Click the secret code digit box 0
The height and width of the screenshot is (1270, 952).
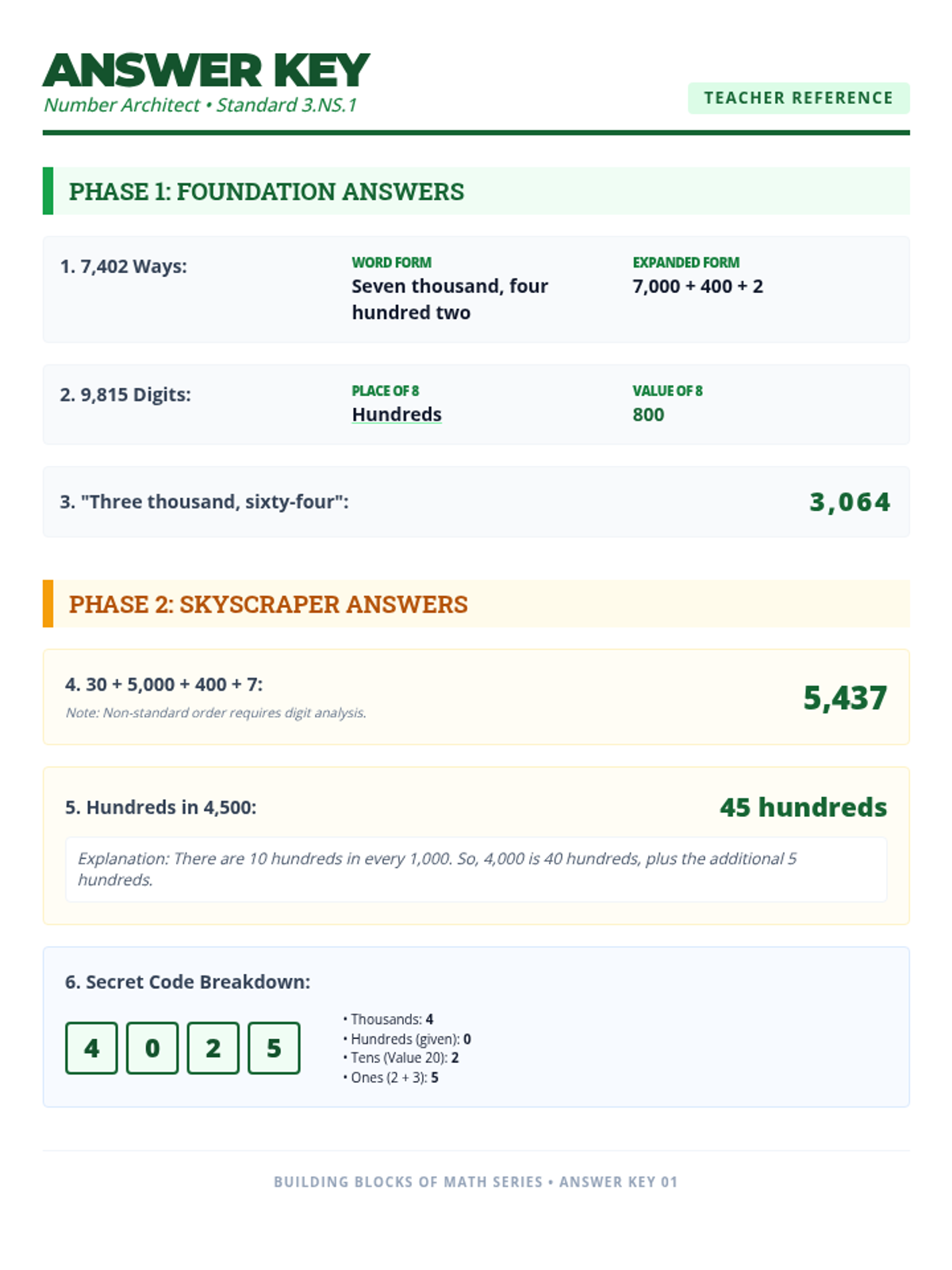152,1048
